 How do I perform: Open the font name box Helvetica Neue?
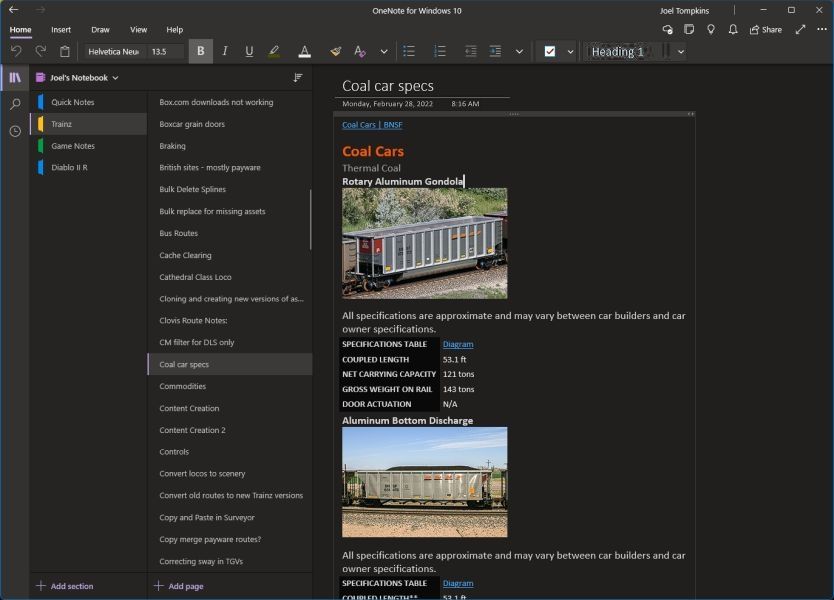(x=113, y=52)
